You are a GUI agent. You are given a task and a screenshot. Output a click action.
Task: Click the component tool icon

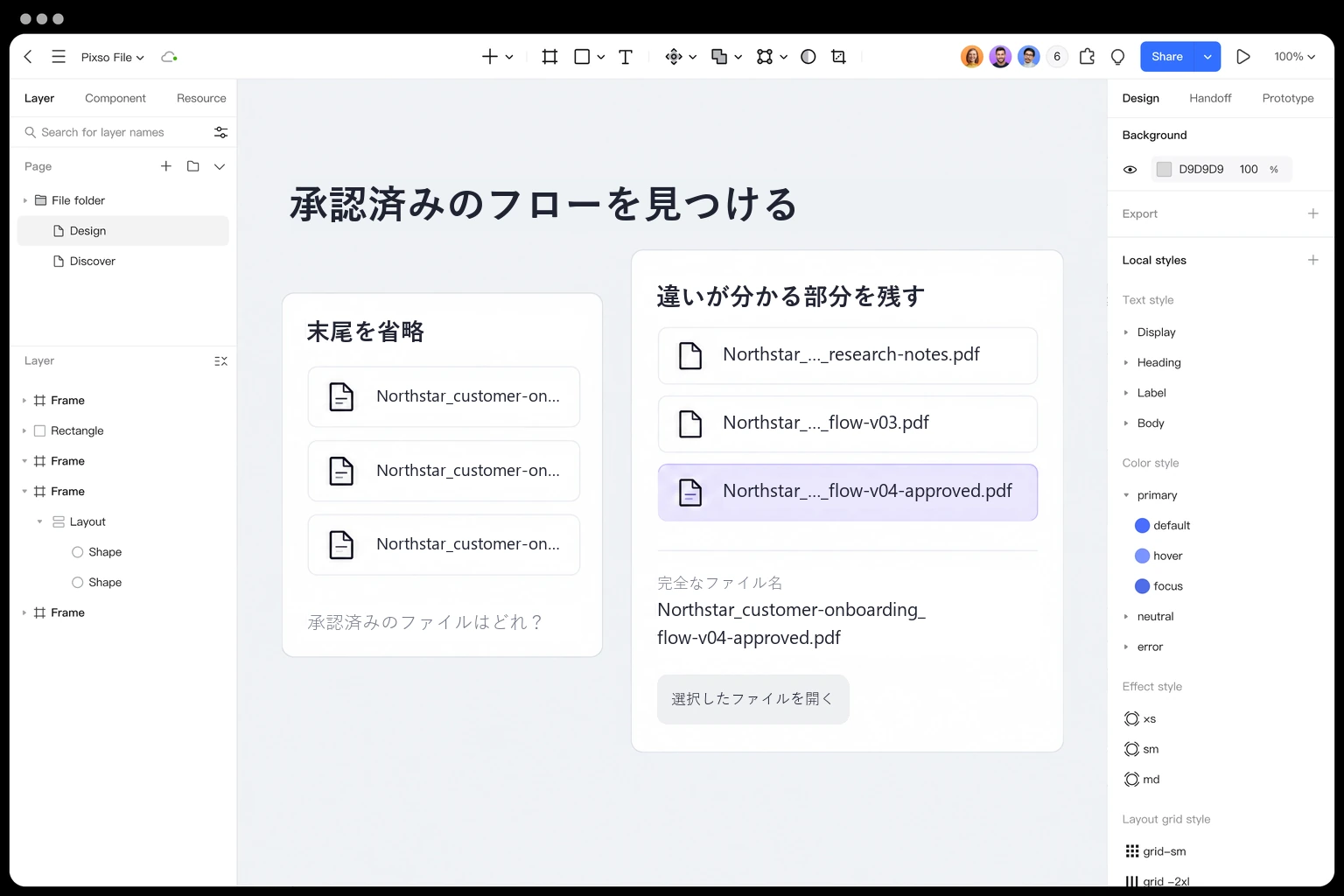[x=674, y=57]
